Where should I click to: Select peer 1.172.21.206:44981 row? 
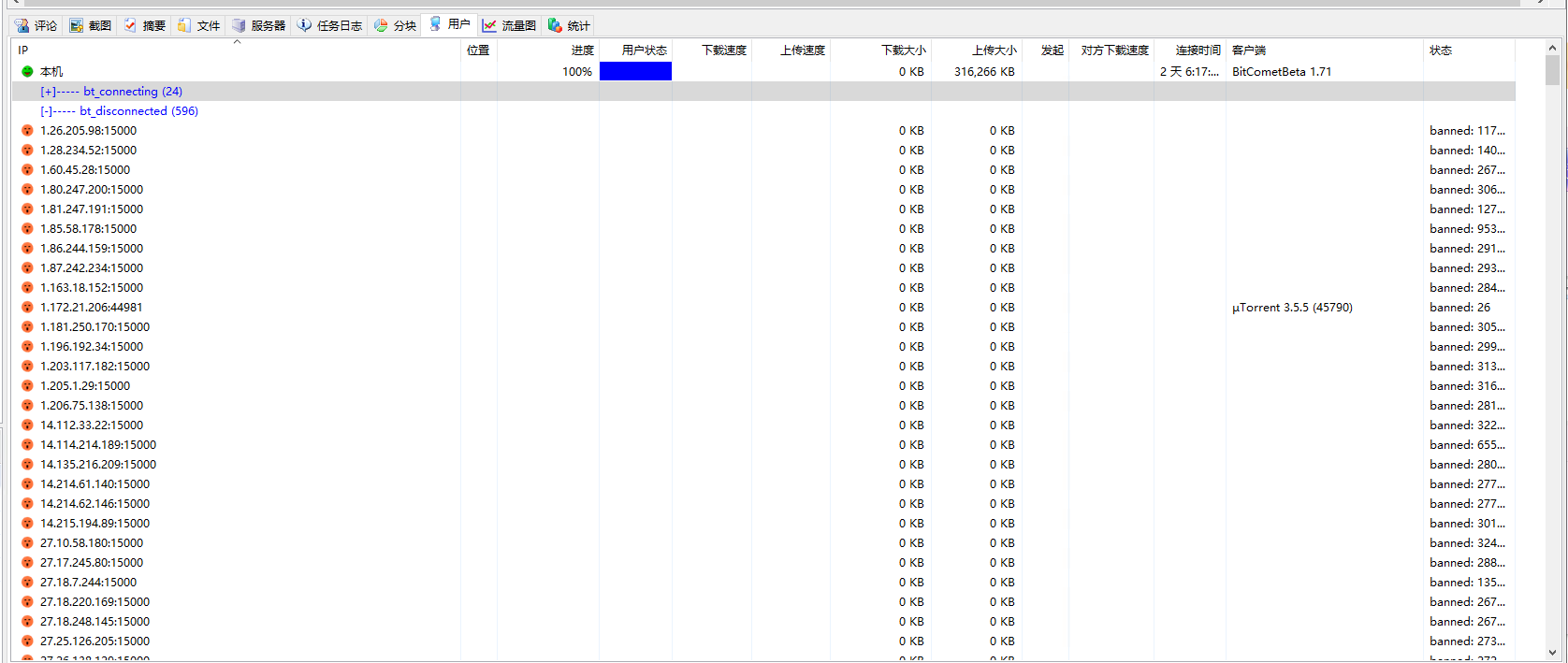click(x=92, y=308)
